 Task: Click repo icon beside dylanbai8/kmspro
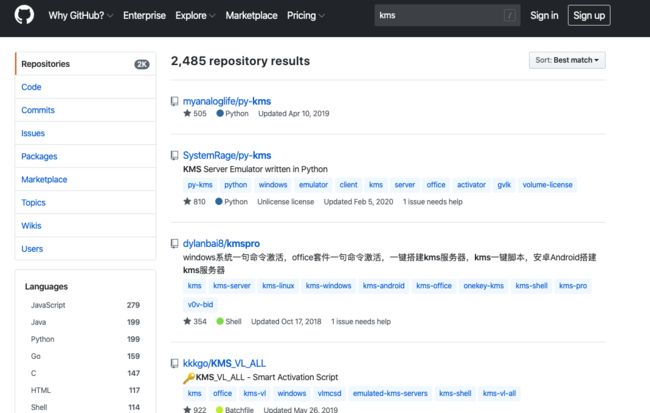point(175,244)
